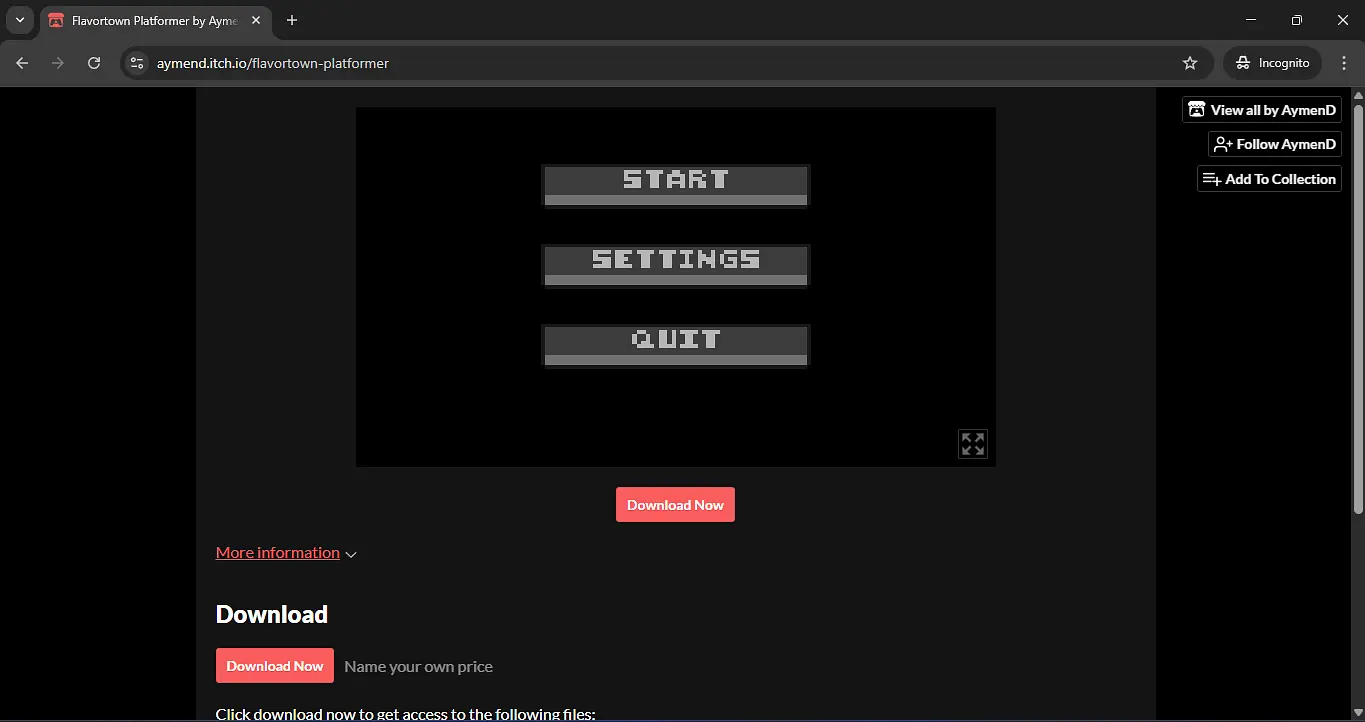Click the bookmark star icon
The image size is (1365, 722).
coord(1189,63)
